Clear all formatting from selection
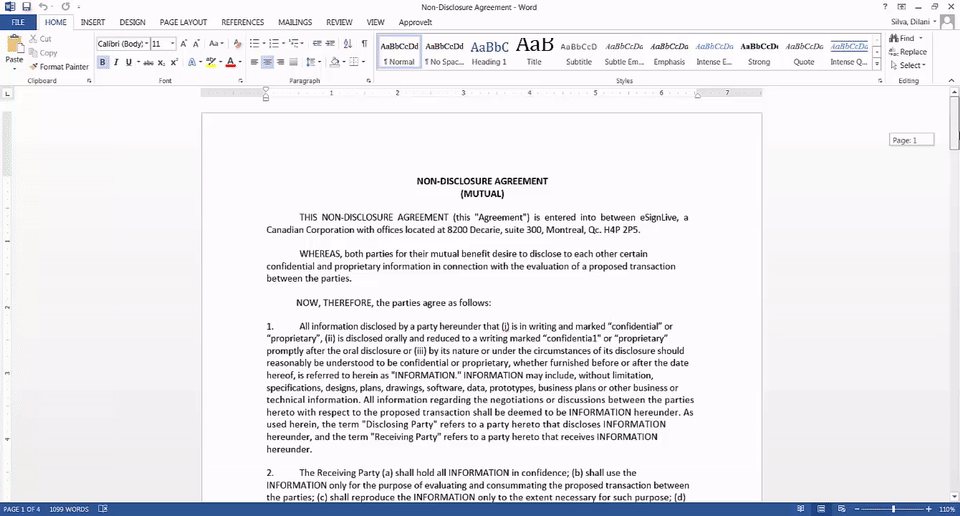This screenshot has height=516, width=960. tap(237, 43)
